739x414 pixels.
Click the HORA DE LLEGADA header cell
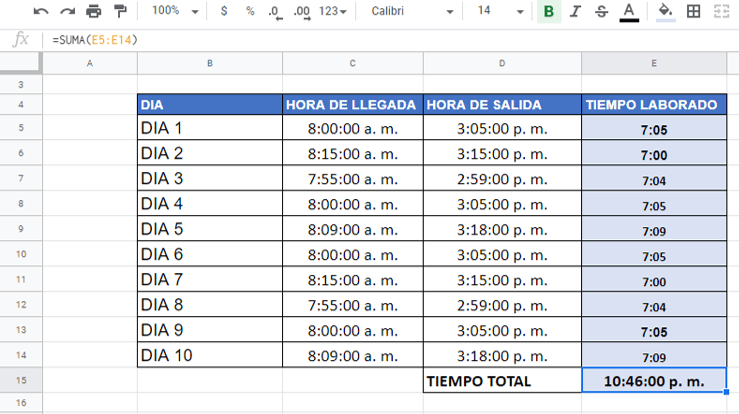click(353, 105)
